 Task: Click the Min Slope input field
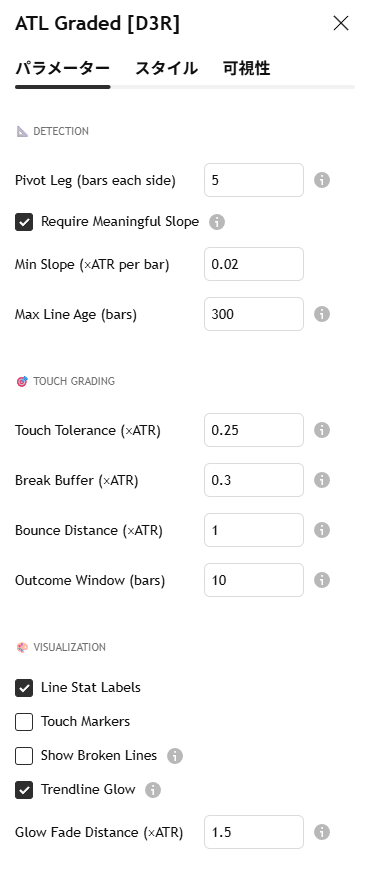coord(254,264)
